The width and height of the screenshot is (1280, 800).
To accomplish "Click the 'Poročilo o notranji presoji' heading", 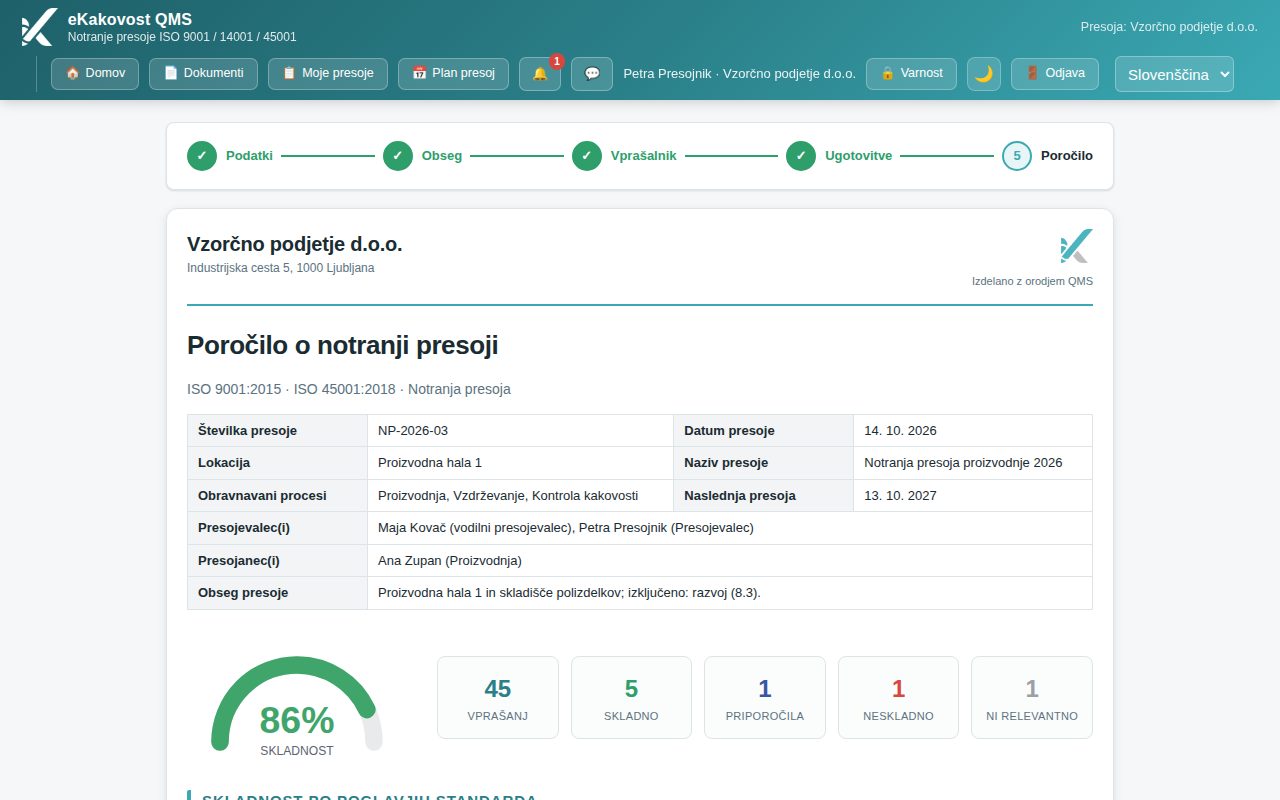I will [343, 346].
